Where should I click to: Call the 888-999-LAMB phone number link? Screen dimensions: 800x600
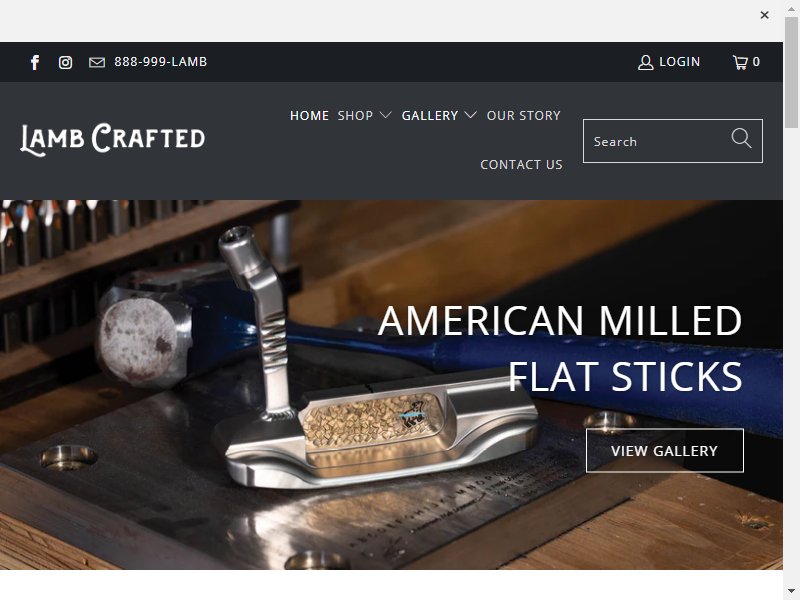(x=161, y=62)
